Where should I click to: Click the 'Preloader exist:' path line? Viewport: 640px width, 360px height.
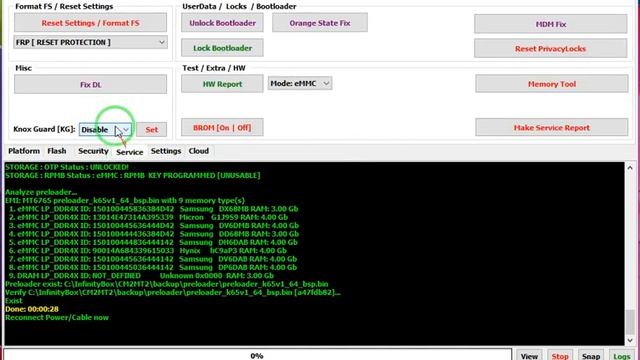point(167,284)
